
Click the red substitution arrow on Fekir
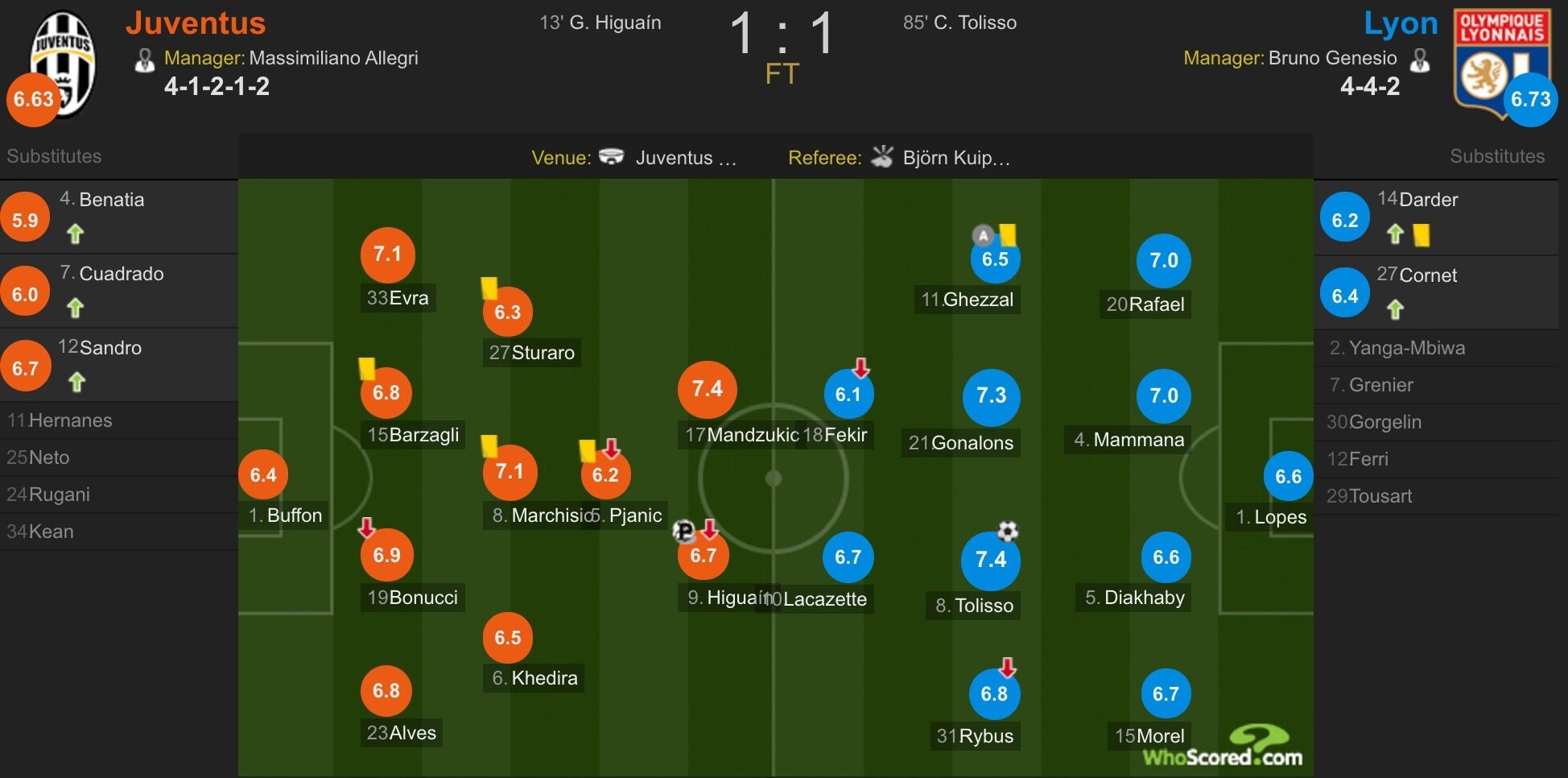pos(861,368)
